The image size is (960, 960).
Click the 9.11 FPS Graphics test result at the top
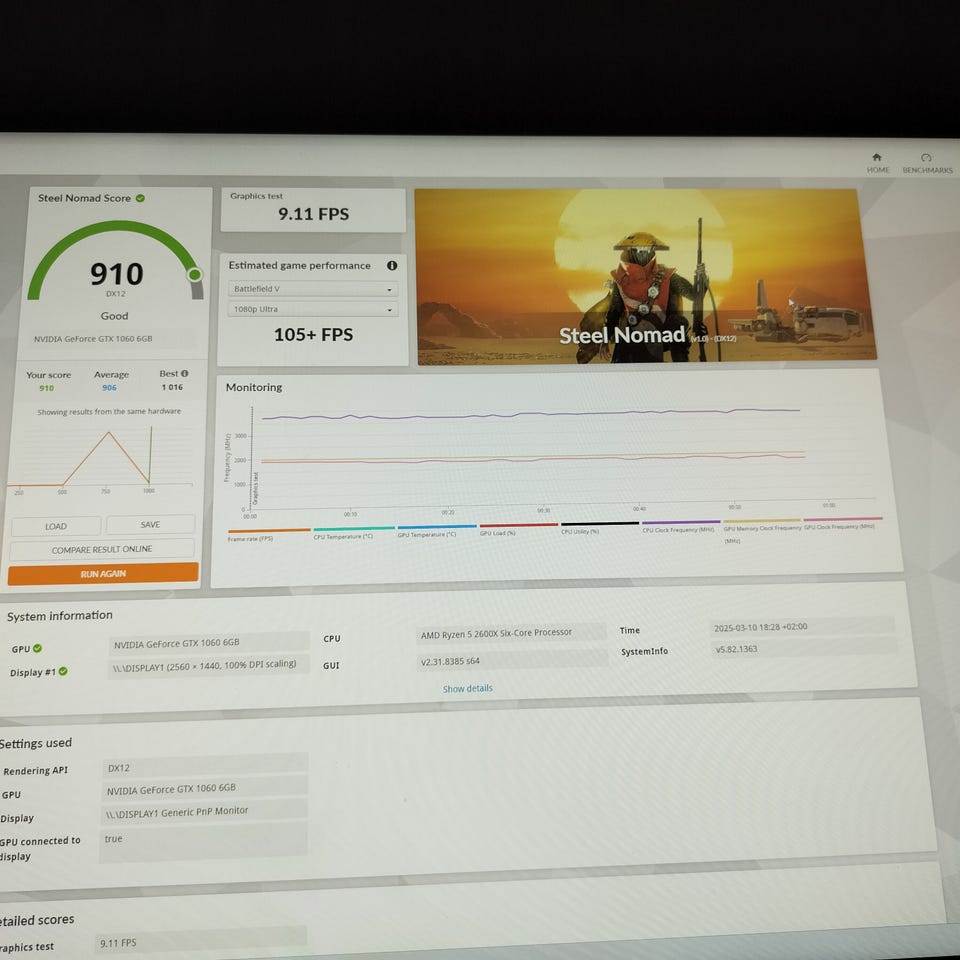(313, 214)
